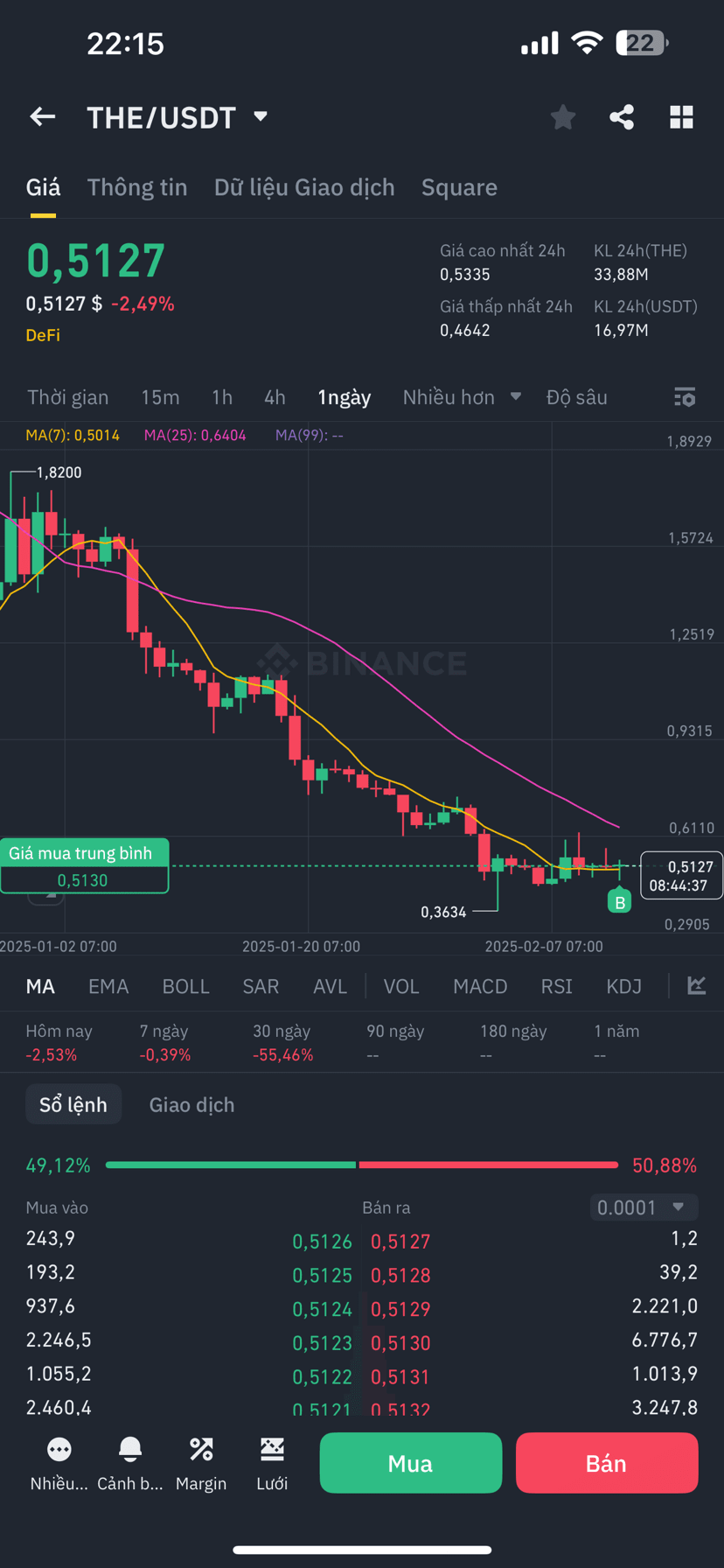Toggle the SAR indicator

(261, 986)
